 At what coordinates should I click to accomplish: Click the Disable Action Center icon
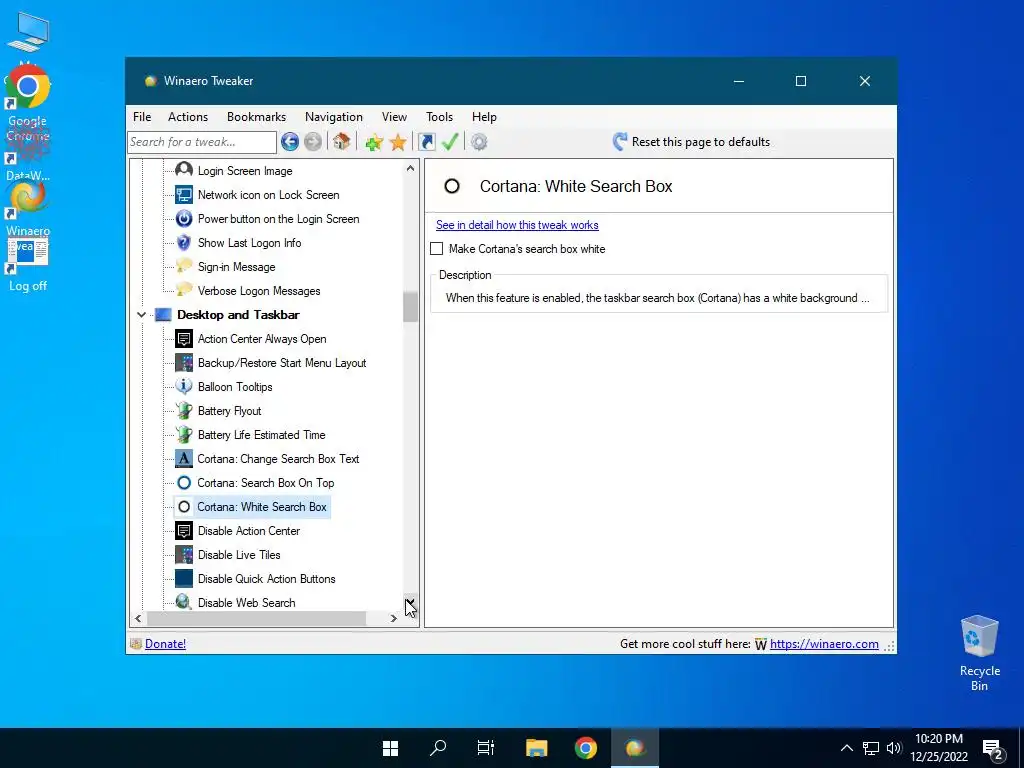click(184, 531)
